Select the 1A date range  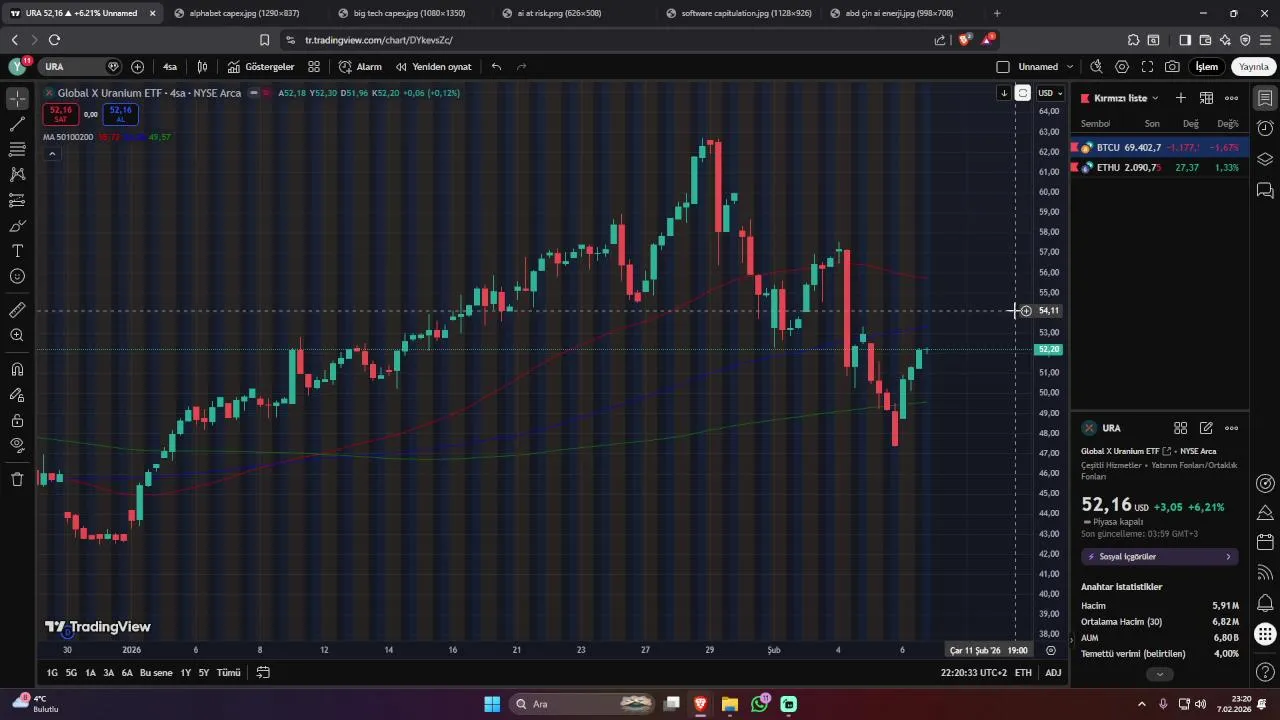(90, 673)
